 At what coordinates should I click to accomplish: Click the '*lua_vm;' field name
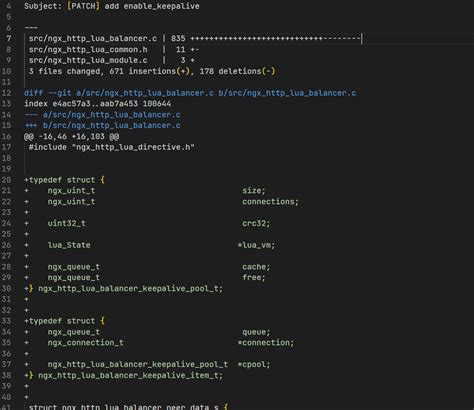tap(256, 245)
